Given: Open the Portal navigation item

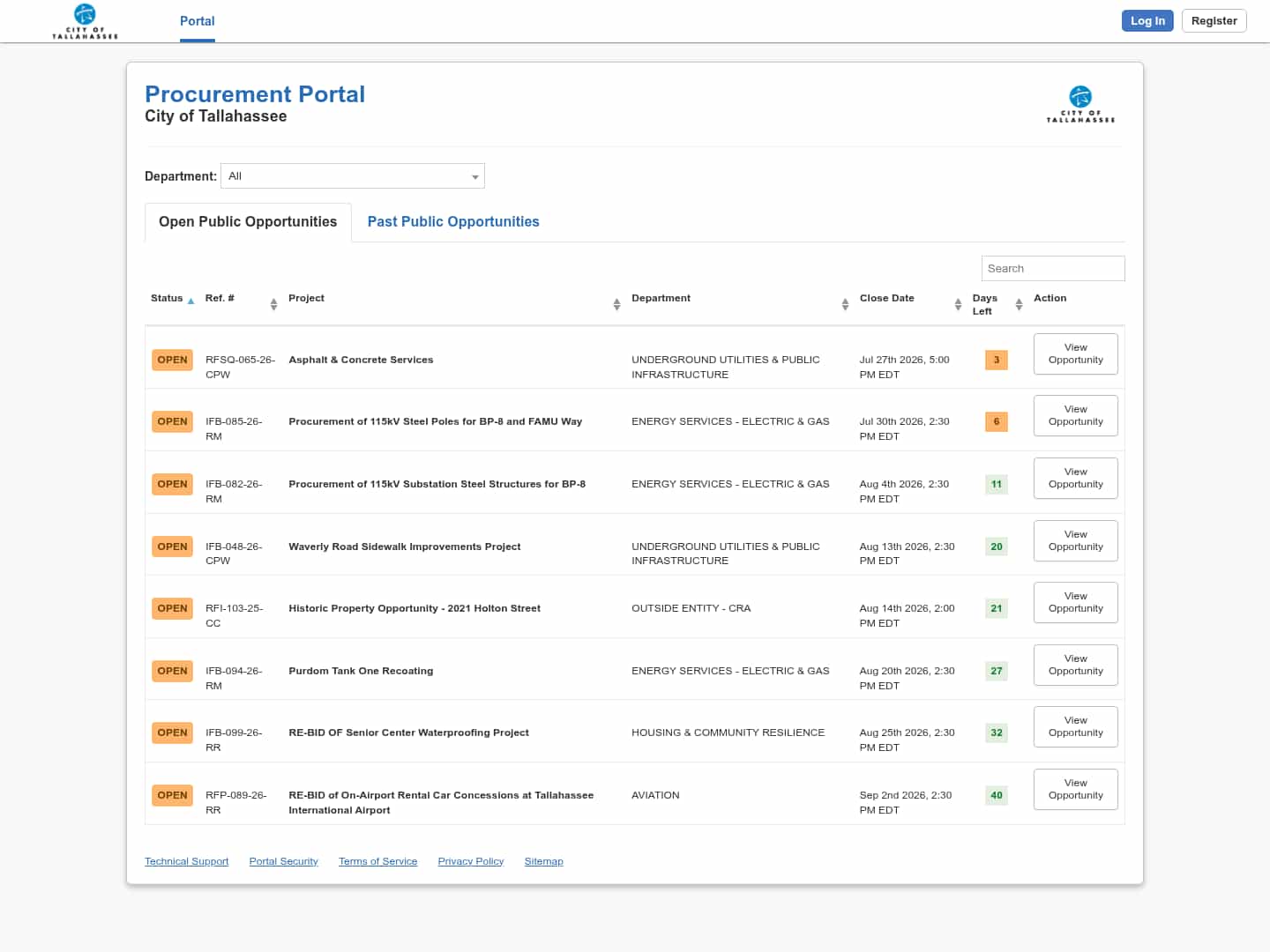Looking at the screenshot, I should pos(198,21).
